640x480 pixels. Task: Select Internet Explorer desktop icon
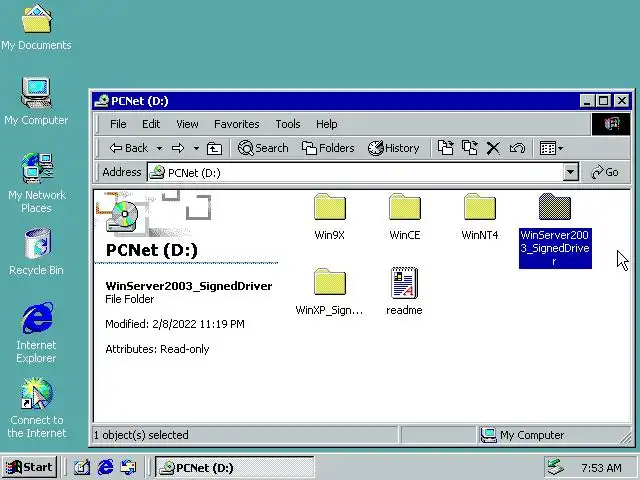(x=36, y=333)
